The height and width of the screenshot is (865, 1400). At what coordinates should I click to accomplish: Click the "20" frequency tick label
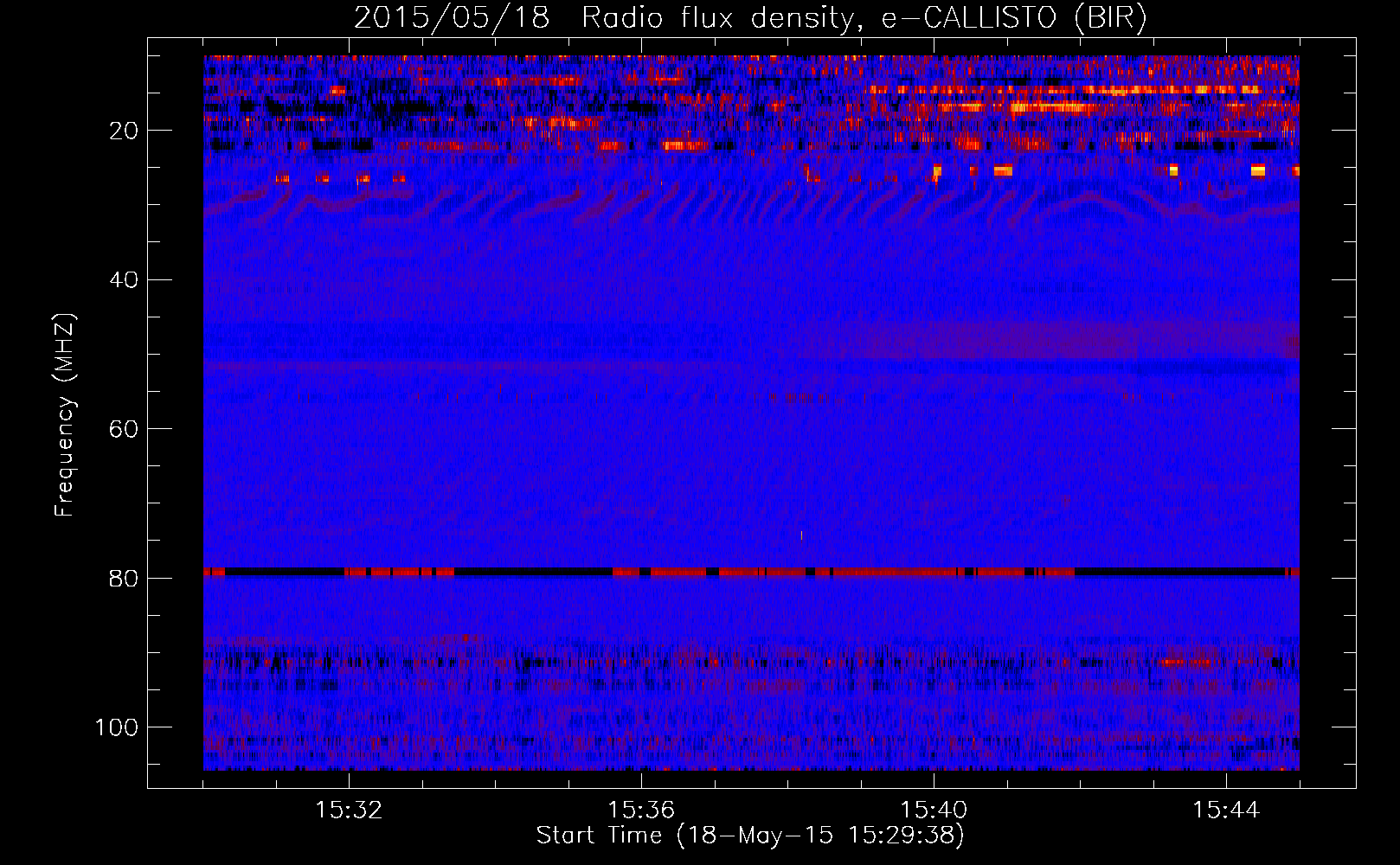[x=124, y=131]
